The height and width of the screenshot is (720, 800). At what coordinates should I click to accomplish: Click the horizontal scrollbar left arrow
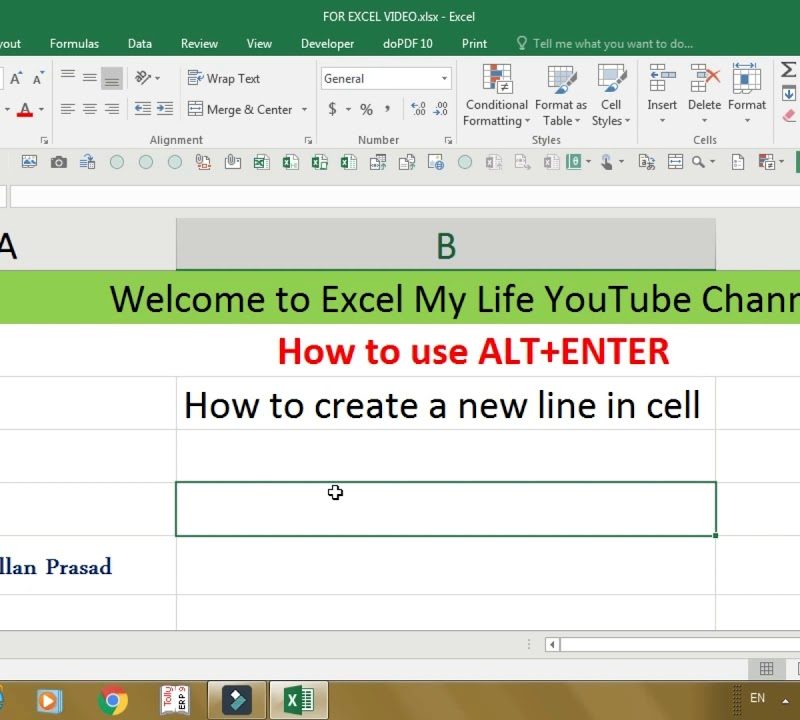point(552,644)
